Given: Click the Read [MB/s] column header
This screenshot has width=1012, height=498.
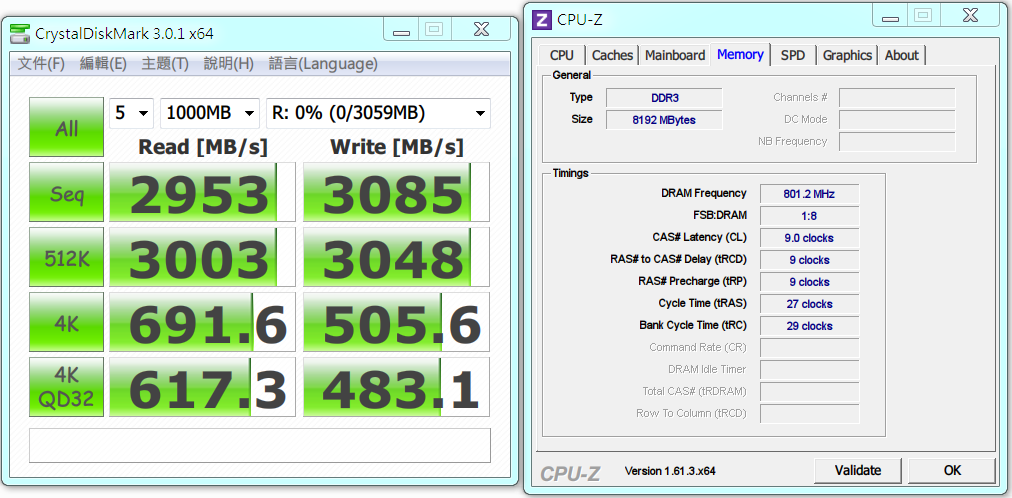Looking at the screenshot, I should coord(203,147).
